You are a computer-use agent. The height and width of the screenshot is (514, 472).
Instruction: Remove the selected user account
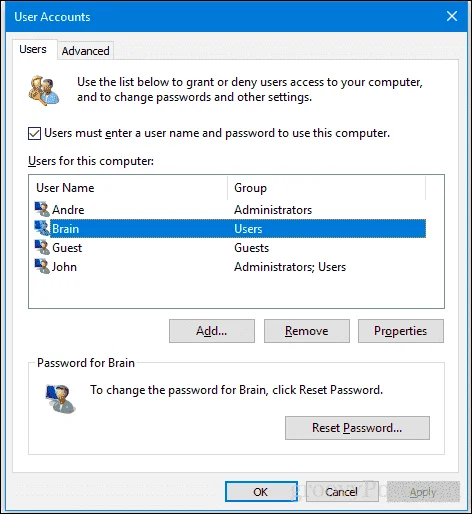pos(307,331)
